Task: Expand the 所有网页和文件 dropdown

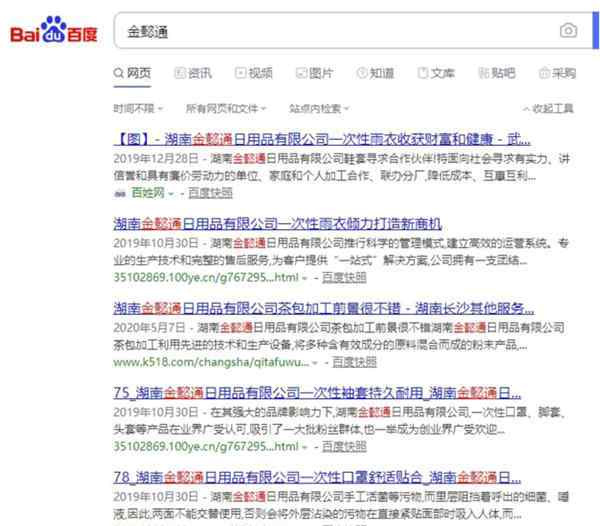Action: [x=226, y=109]
